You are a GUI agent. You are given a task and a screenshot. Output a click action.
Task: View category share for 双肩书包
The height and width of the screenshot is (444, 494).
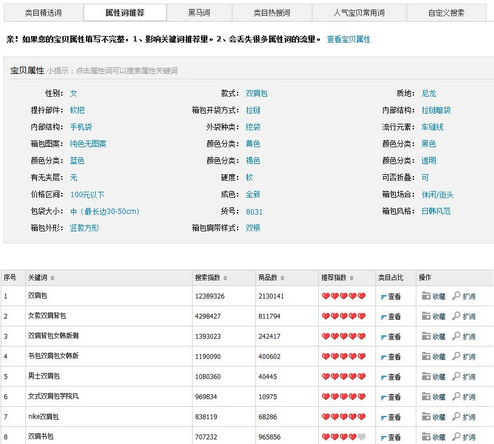(x=391, y=437)
